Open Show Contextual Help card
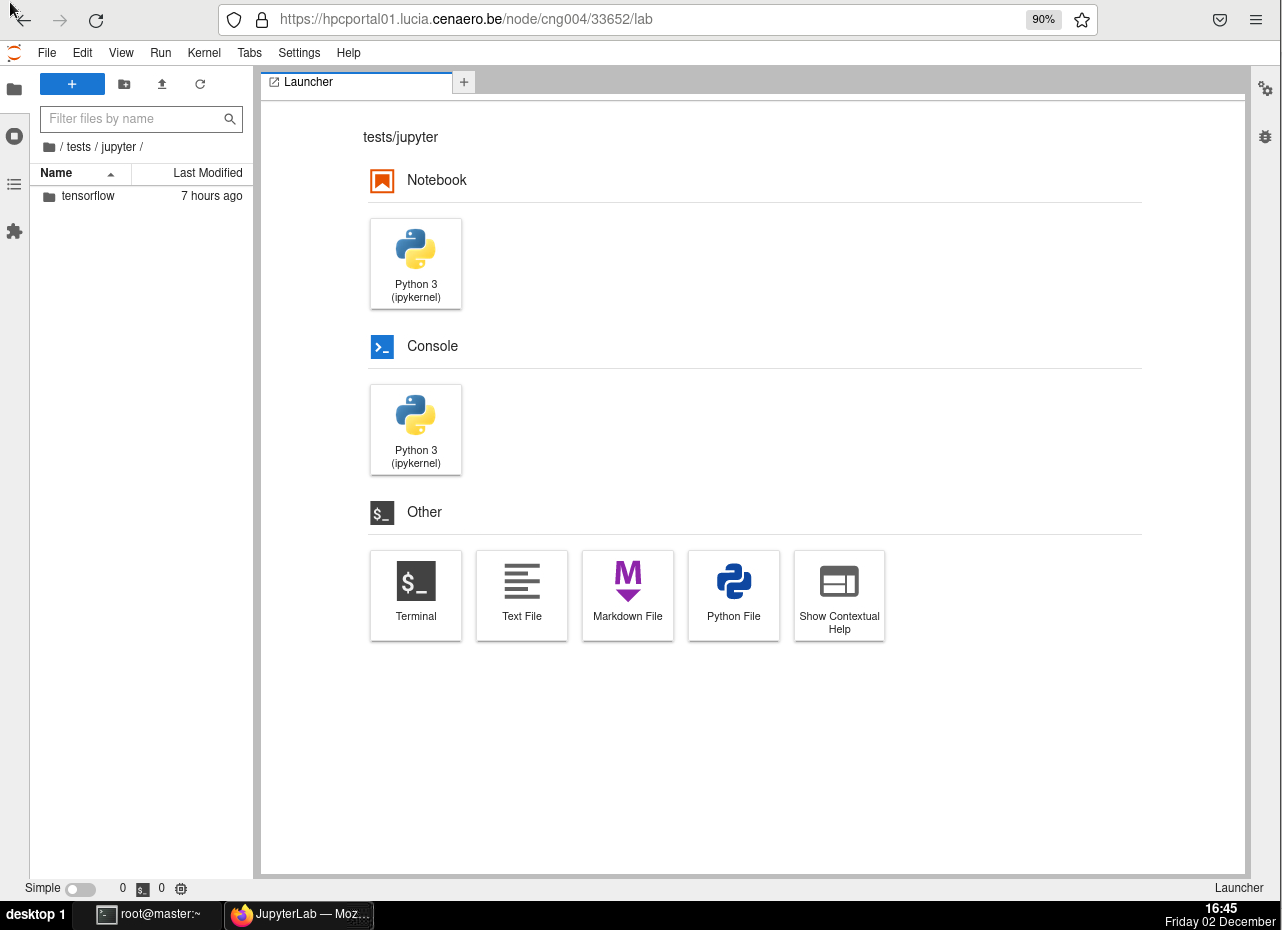Screen dimensions: 1282x930 (840, 596)
